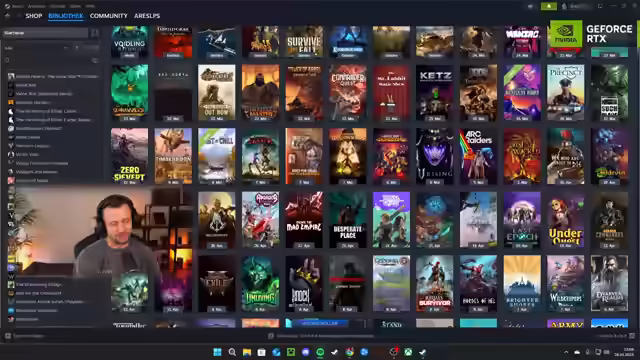Show hidden system tray icons
The width and height of the screenshot is (640, 360).
click(x=566, y=352)
